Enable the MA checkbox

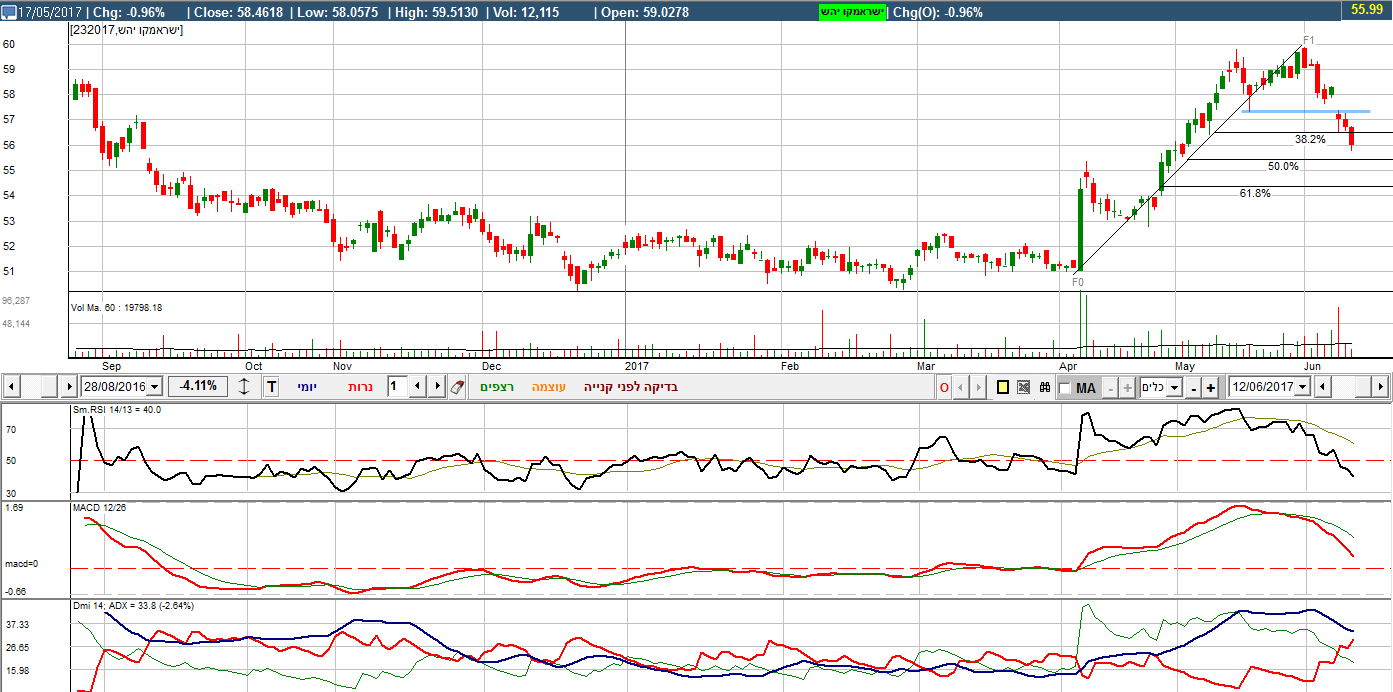1064,388
